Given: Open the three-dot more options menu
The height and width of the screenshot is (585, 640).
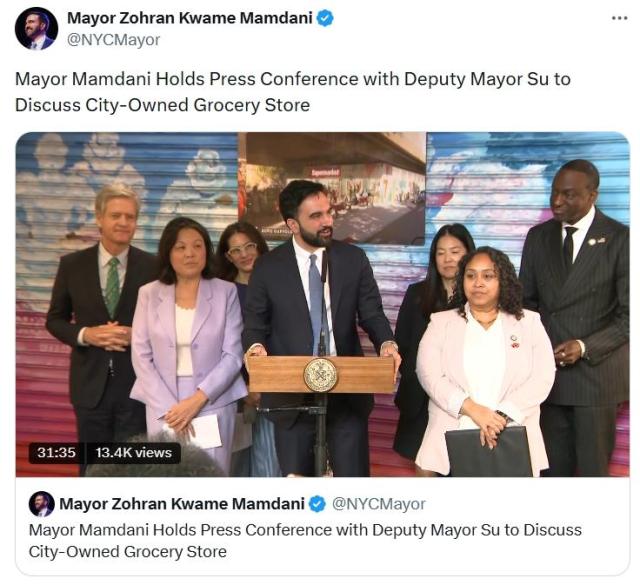Looking at the screenshot, I should point(619,18).
